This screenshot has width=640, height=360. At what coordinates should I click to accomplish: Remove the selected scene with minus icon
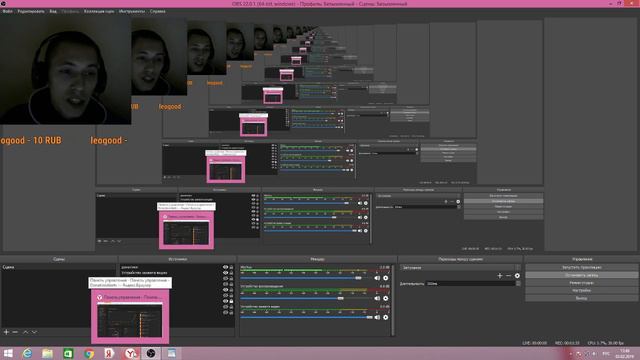pos(15,332)
